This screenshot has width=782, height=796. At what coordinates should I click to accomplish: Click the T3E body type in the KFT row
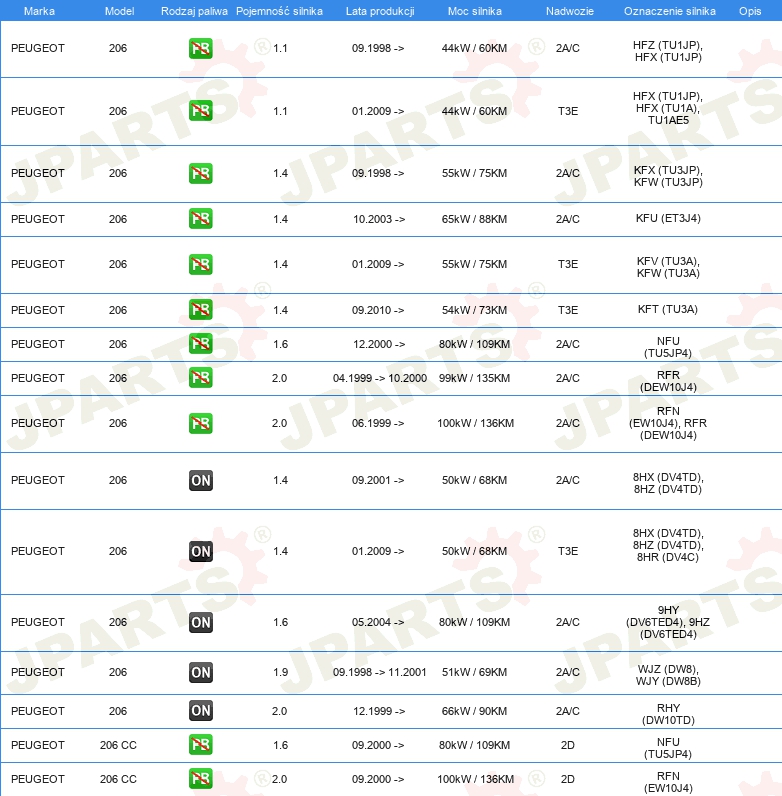pos(568,310)
